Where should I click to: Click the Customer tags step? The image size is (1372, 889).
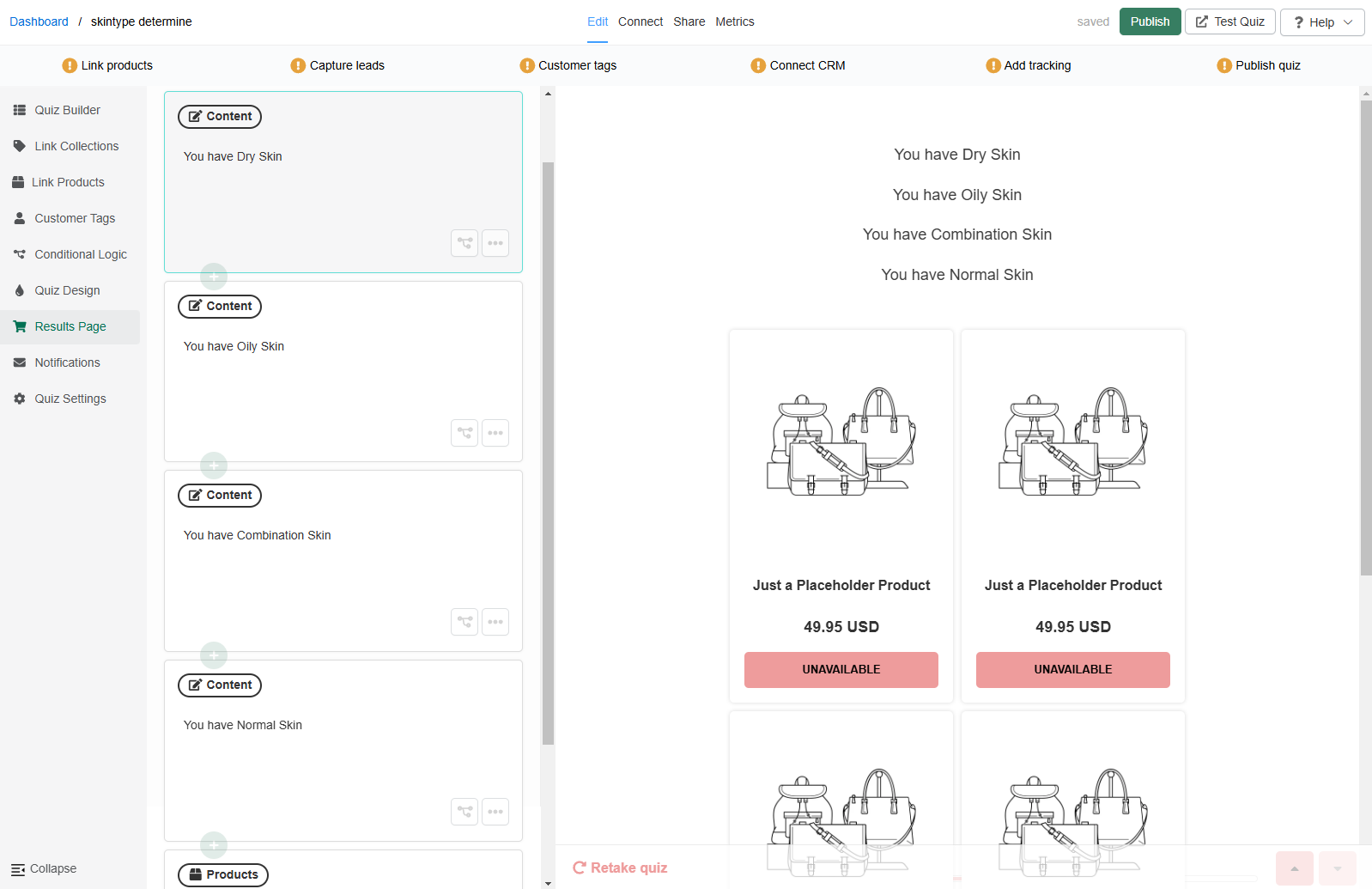(x=568, y=65)
